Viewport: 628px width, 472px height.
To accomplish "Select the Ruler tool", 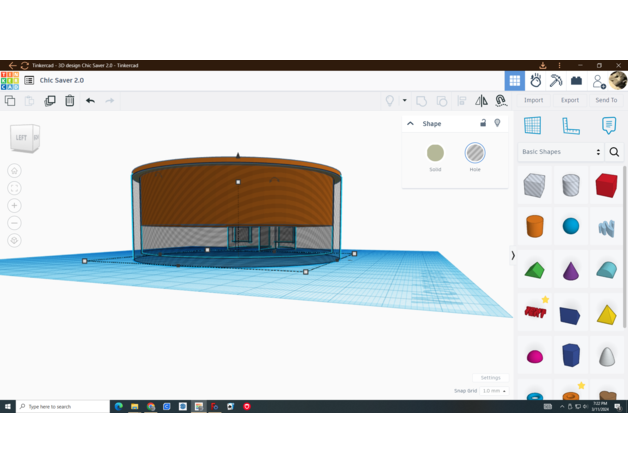I will pyautogui.click(x=570, y=125).
